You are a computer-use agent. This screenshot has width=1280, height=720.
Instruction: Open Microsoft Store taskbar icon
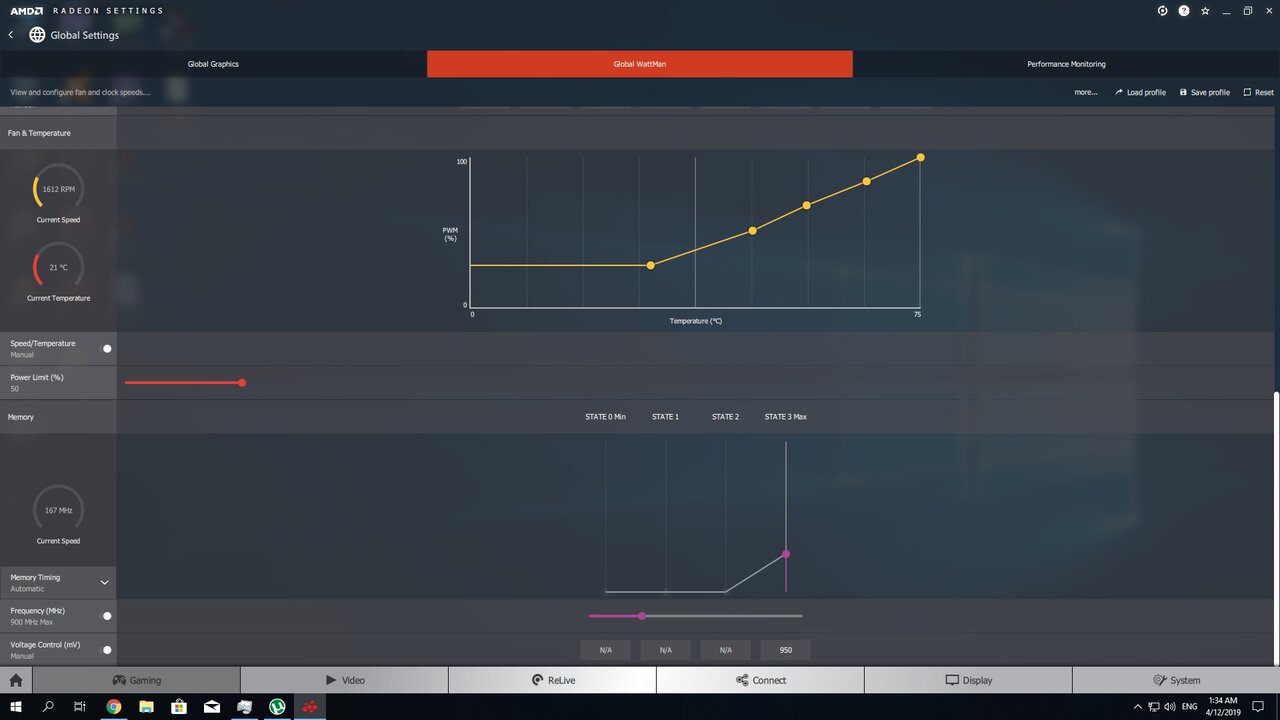click(179, 707)
